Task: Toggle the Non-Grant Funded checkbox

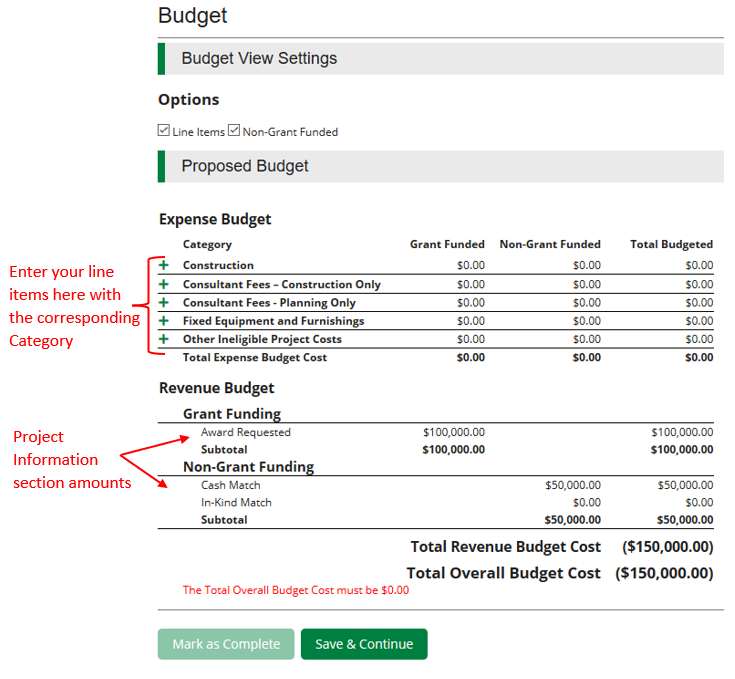Action: click(234, 131)
